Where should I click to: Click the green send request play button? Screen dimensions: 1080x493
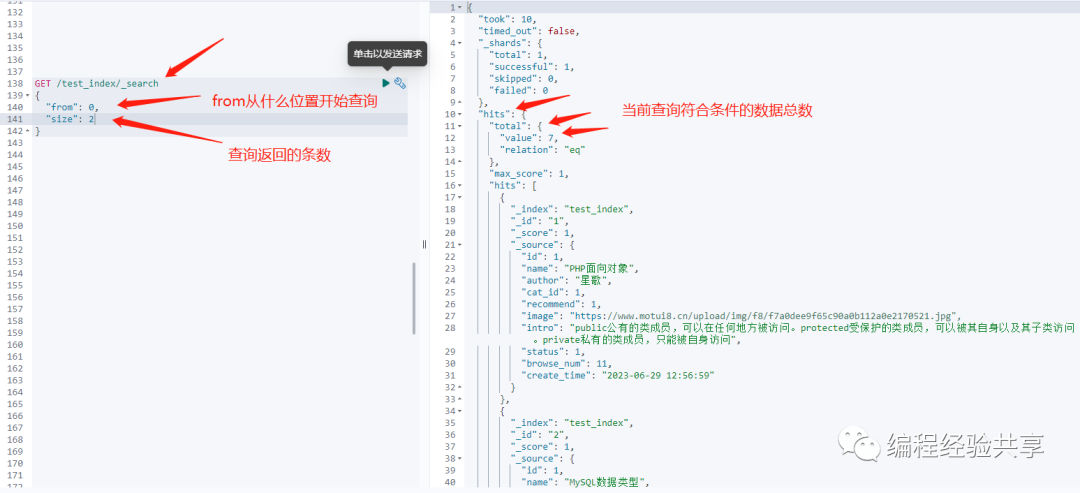click(386, 83)
